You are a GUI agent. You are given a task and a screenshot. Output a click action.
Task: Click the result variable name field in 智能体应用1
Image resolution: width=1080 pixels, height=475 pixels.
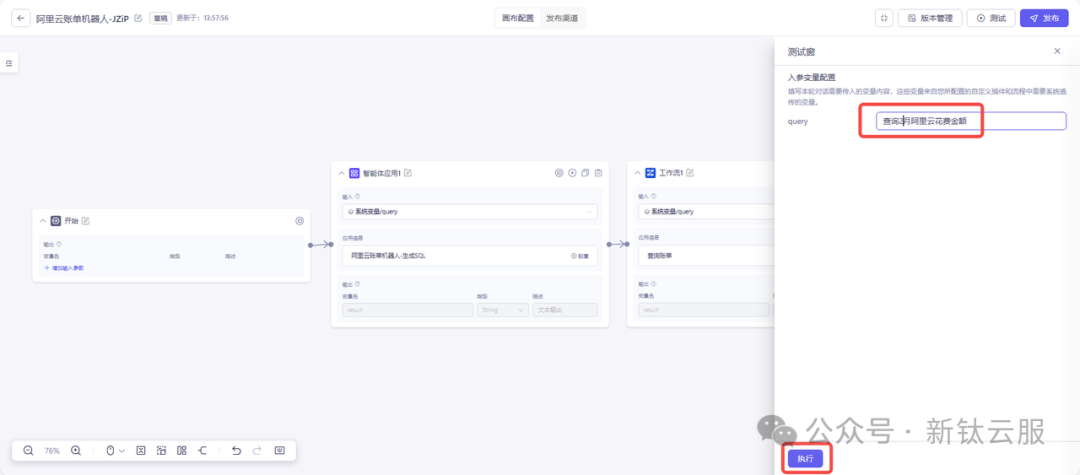tap(408, 310)
